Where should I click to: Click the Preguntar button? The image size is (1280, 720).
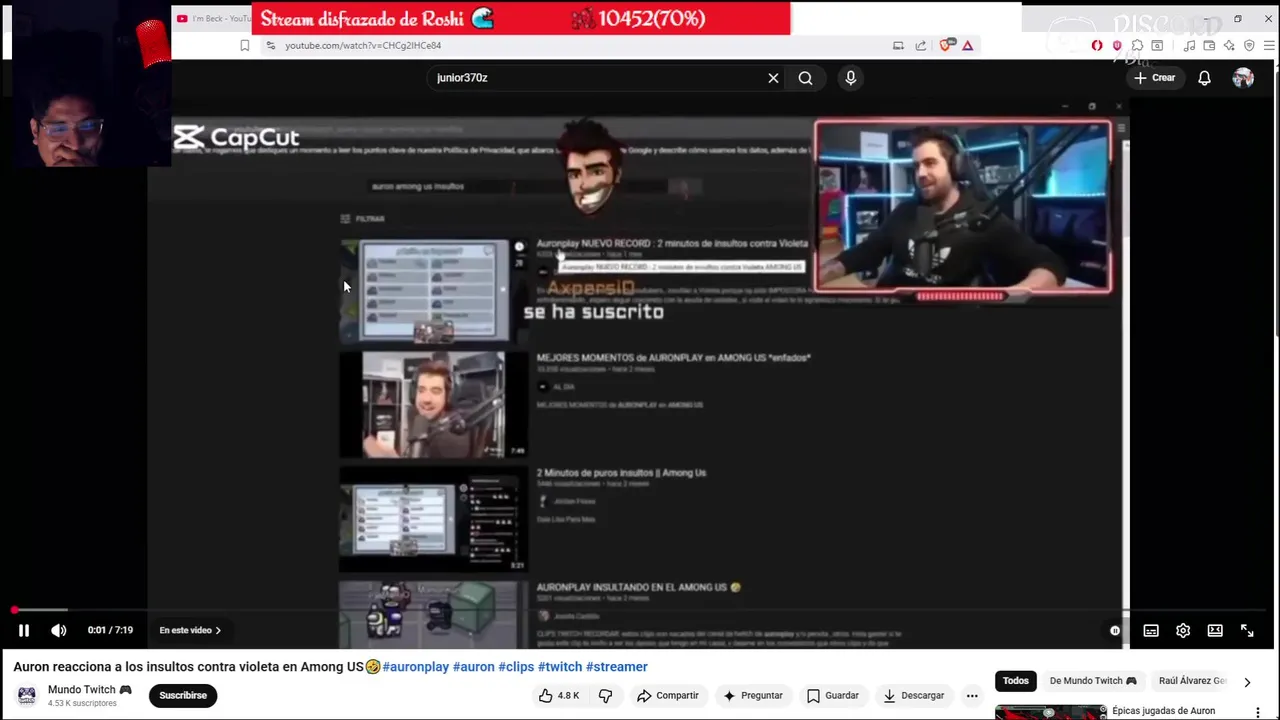752,696
